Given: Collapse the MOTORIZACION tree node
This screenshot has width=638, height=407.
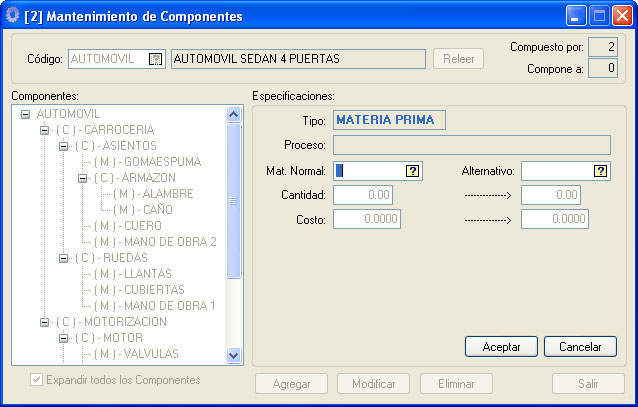Looking at the screenshot, I should point(45,322).
